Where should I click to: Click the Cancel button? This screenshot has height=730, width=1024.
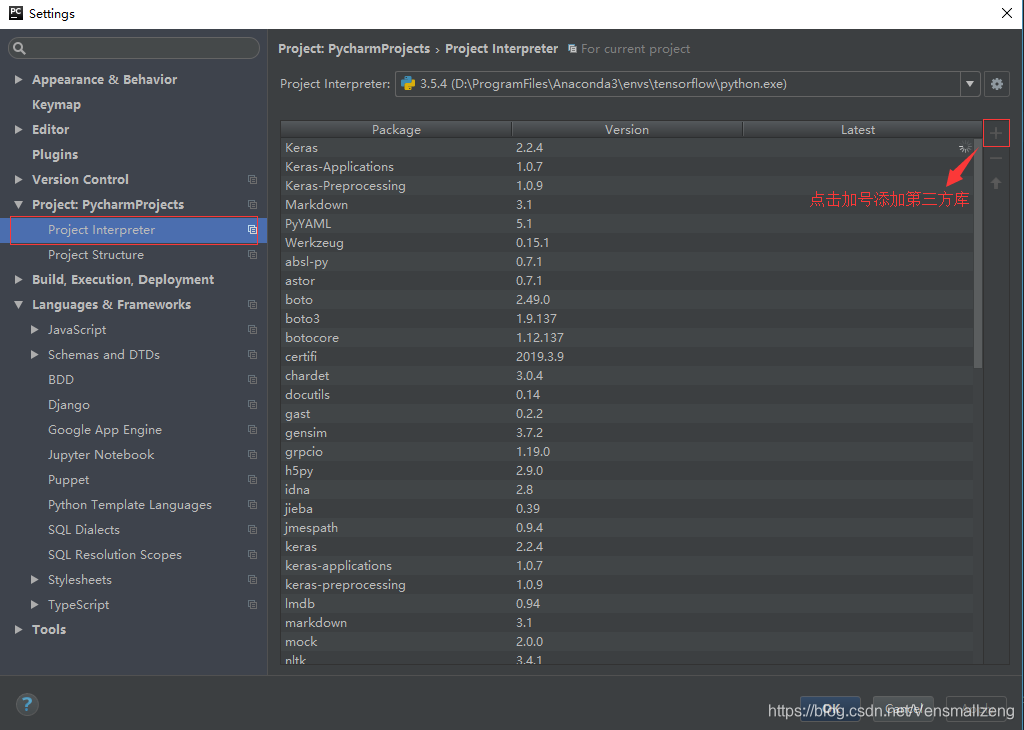coord(903,709)
